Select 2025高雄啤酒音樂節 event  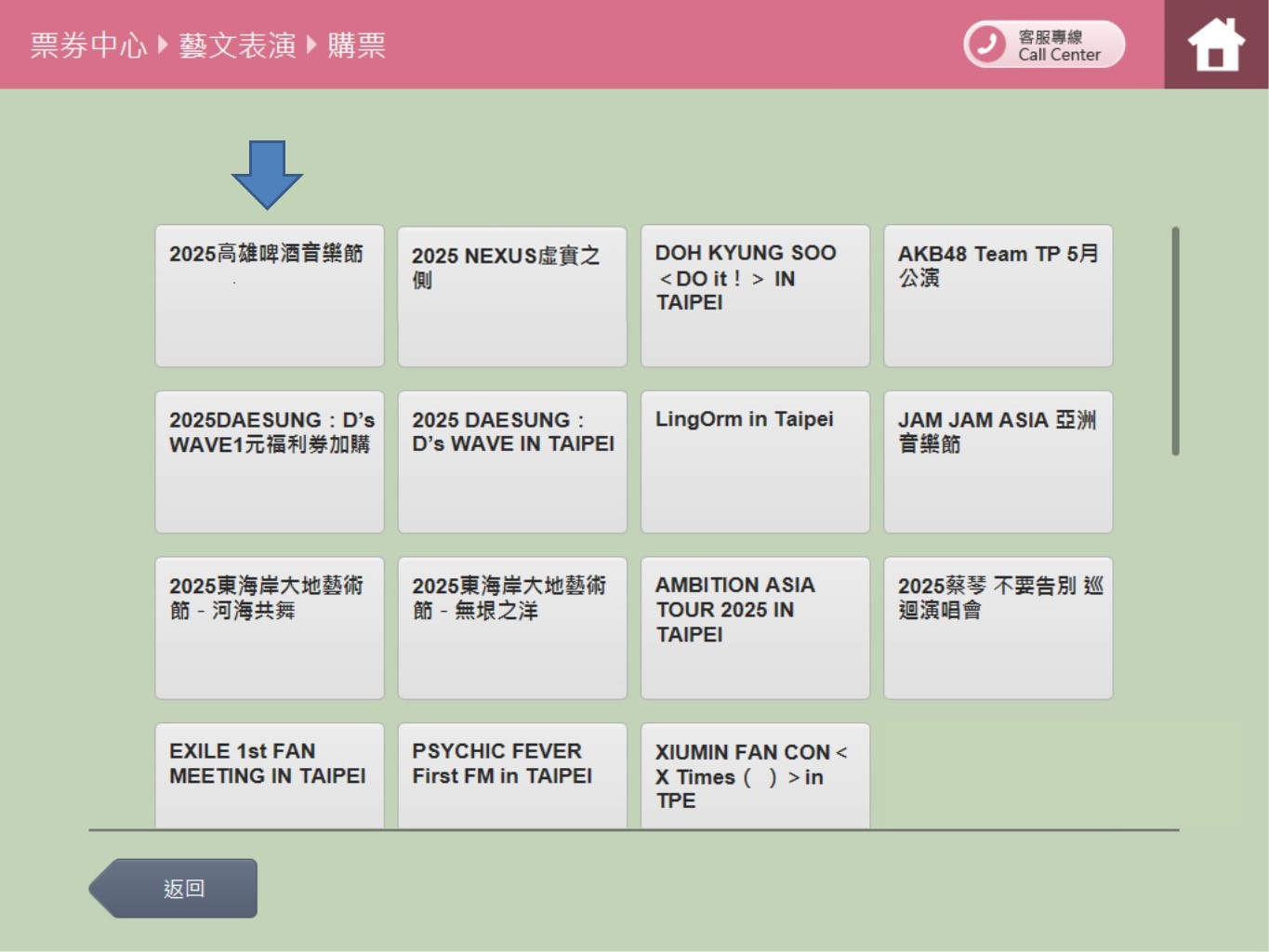point(270,296)
